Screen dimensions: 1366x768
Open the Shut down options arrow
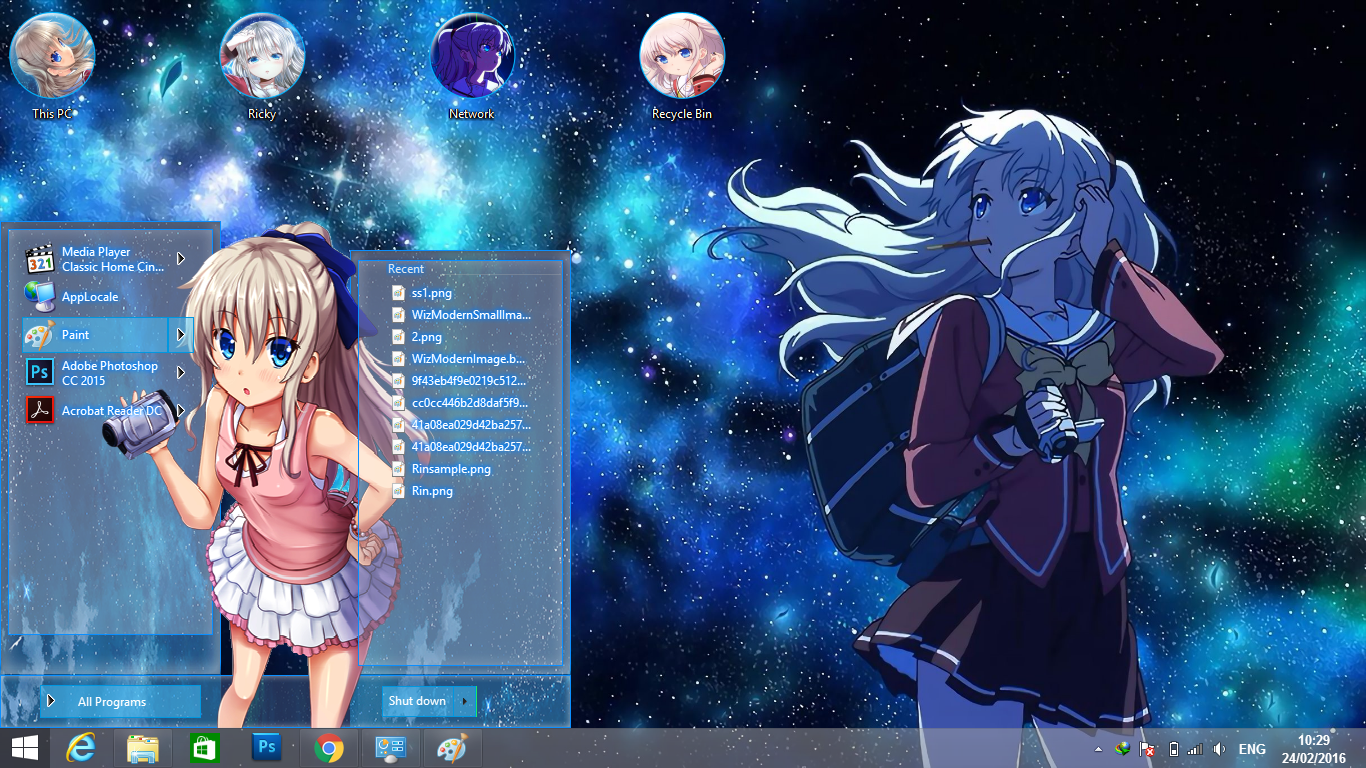[465, 701]
